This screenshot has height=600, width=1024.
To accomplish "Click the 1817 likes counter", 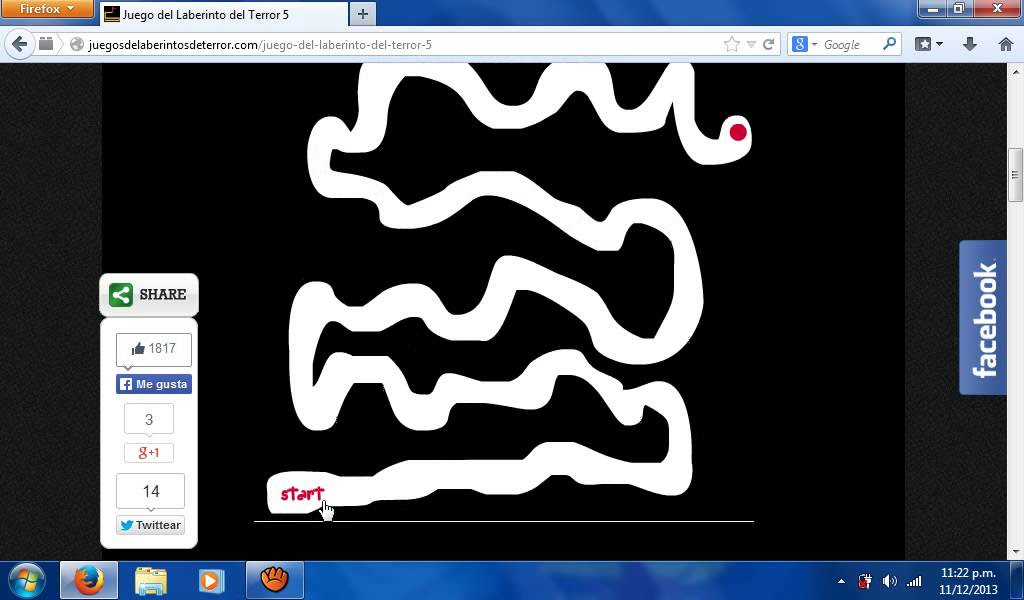I will (x=154, y=349).
